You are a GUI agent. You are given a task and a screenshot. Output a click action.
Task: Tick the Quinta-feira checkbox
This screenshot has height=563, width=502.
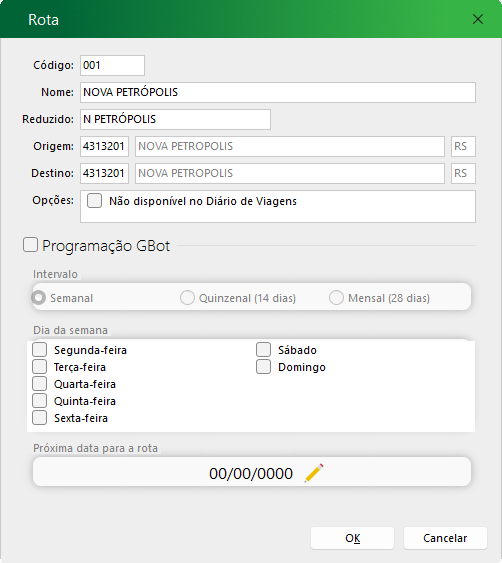pyautogui.click(x=39, y=400)
